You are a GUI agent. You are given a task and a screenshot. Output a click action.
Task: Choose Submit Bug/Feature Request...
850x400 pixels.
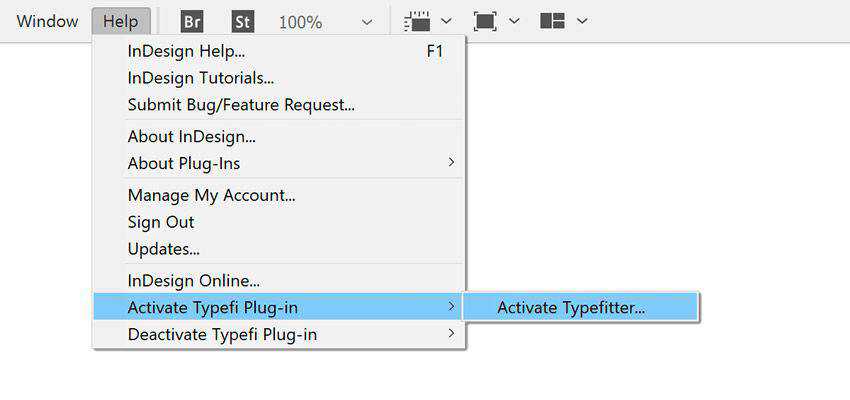[x=241, y=104]
